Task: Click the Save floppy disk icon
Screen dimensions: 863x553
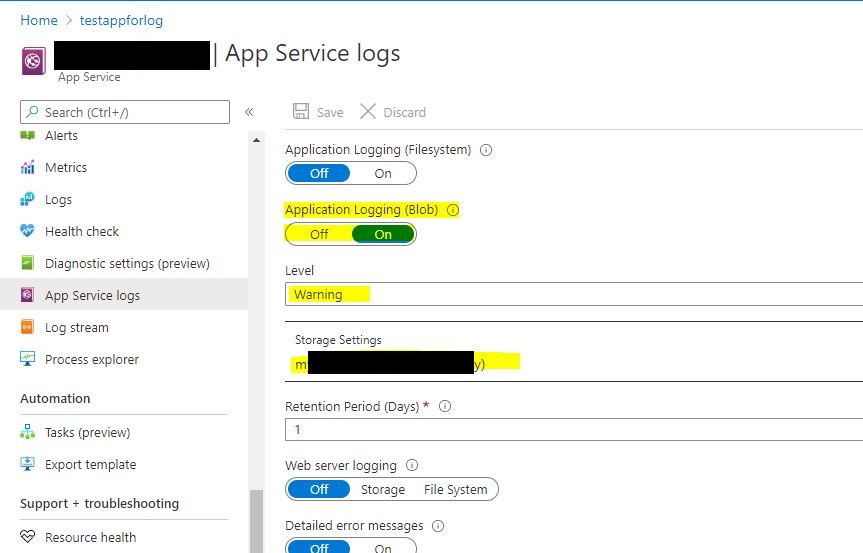Action: [301, 111]
